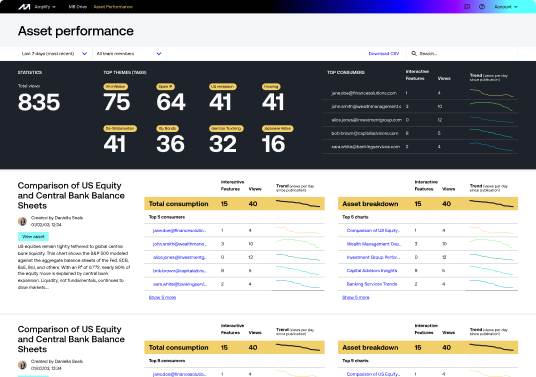Go to the MB Drive tab
The image size is (536, 377).
78,7
